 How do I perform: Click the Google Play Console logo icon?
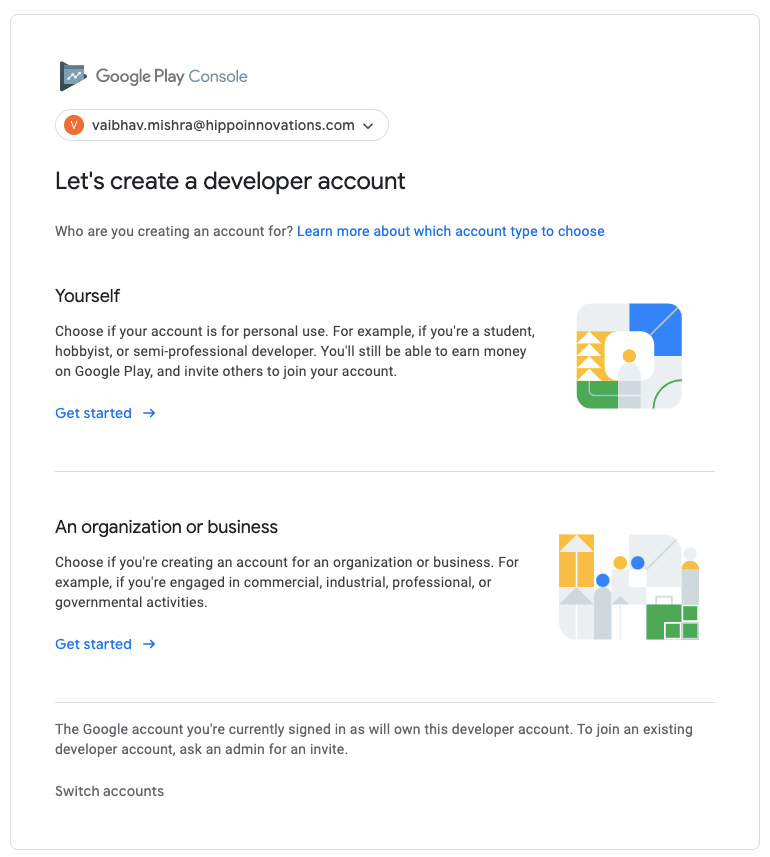click(x=73, y=76)
